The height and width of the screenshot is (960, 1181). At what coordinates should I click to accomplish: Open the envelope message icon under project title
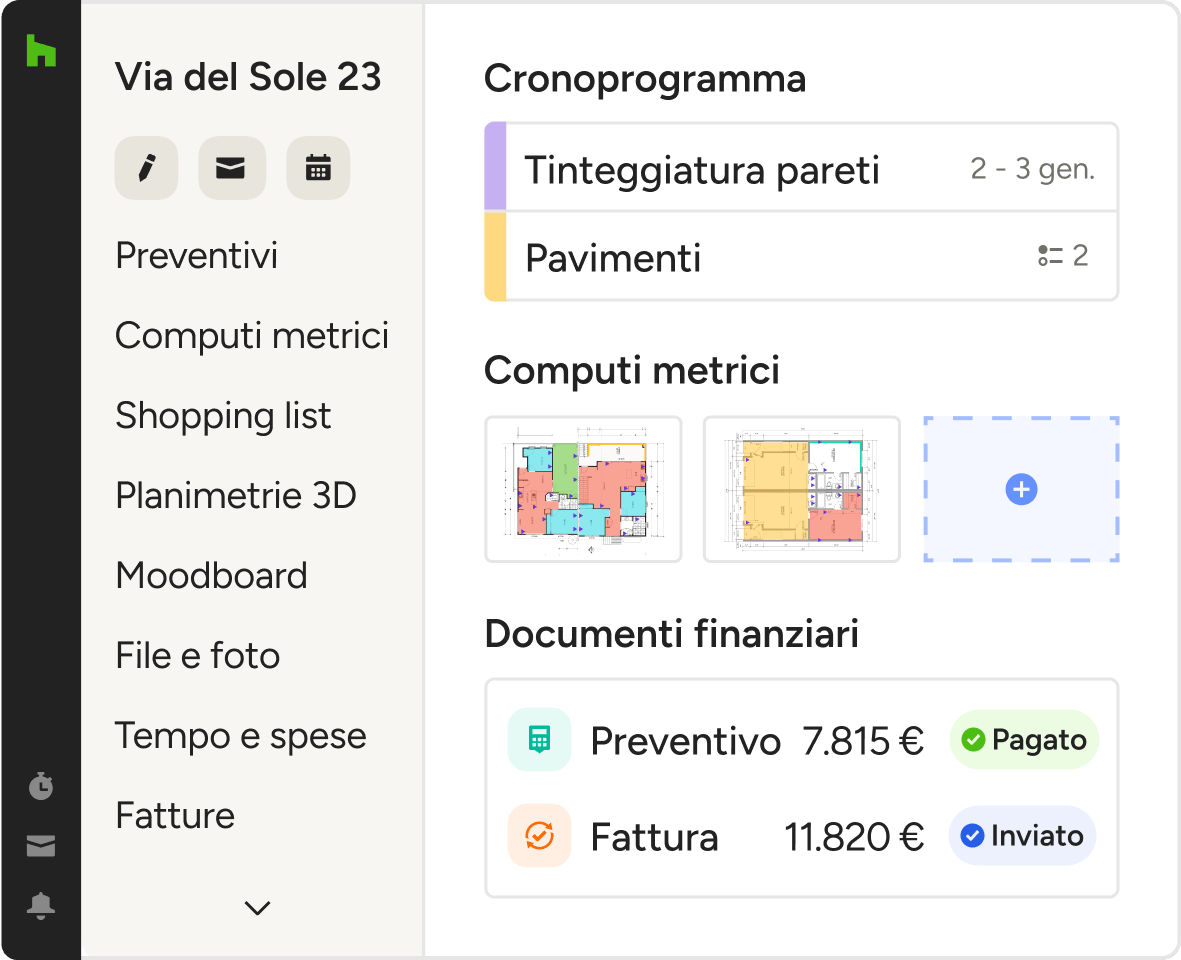click(232, 168)
